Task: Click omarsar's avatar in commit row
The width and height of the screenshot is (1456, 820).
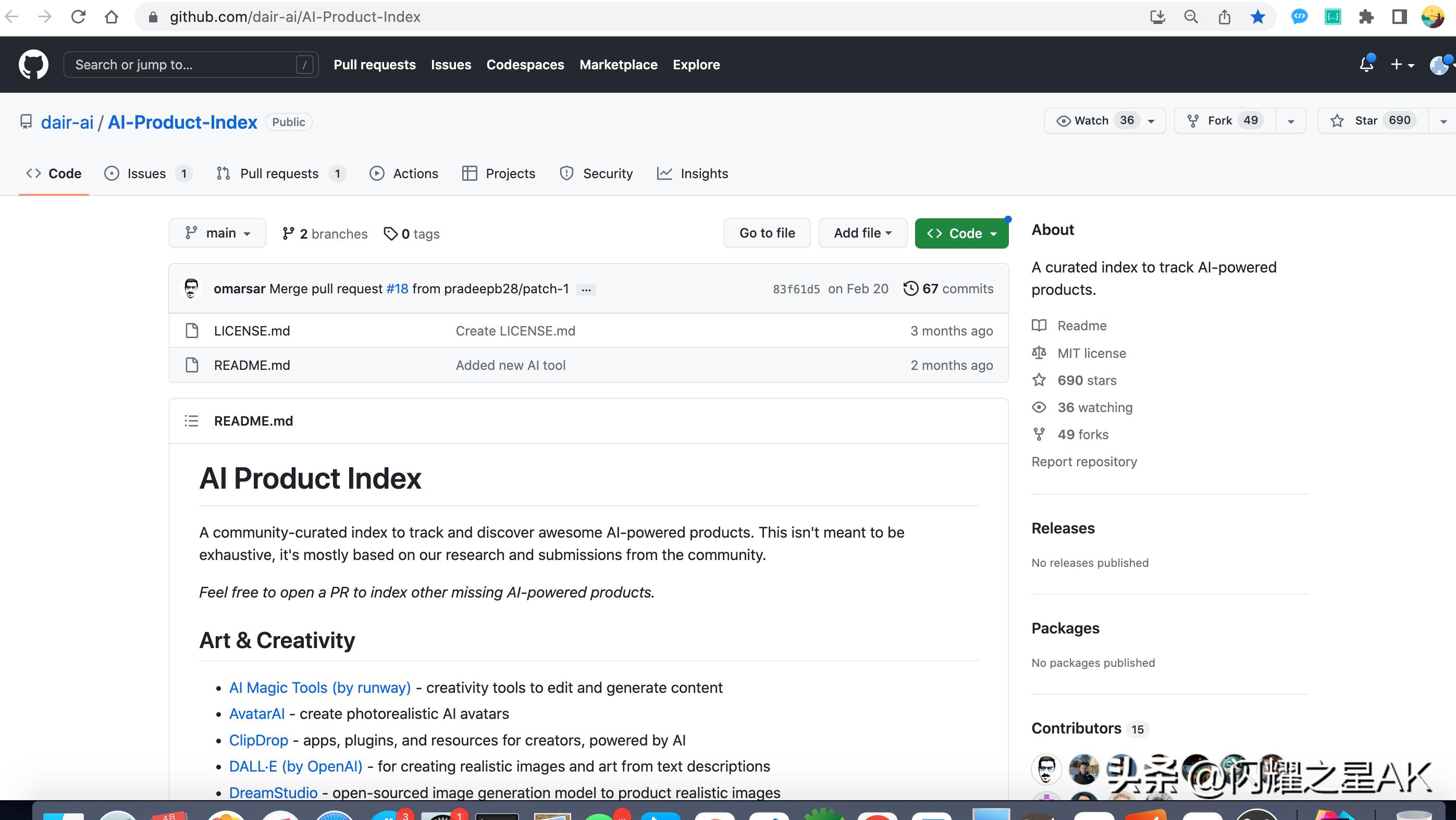Action: coord(191,289)
